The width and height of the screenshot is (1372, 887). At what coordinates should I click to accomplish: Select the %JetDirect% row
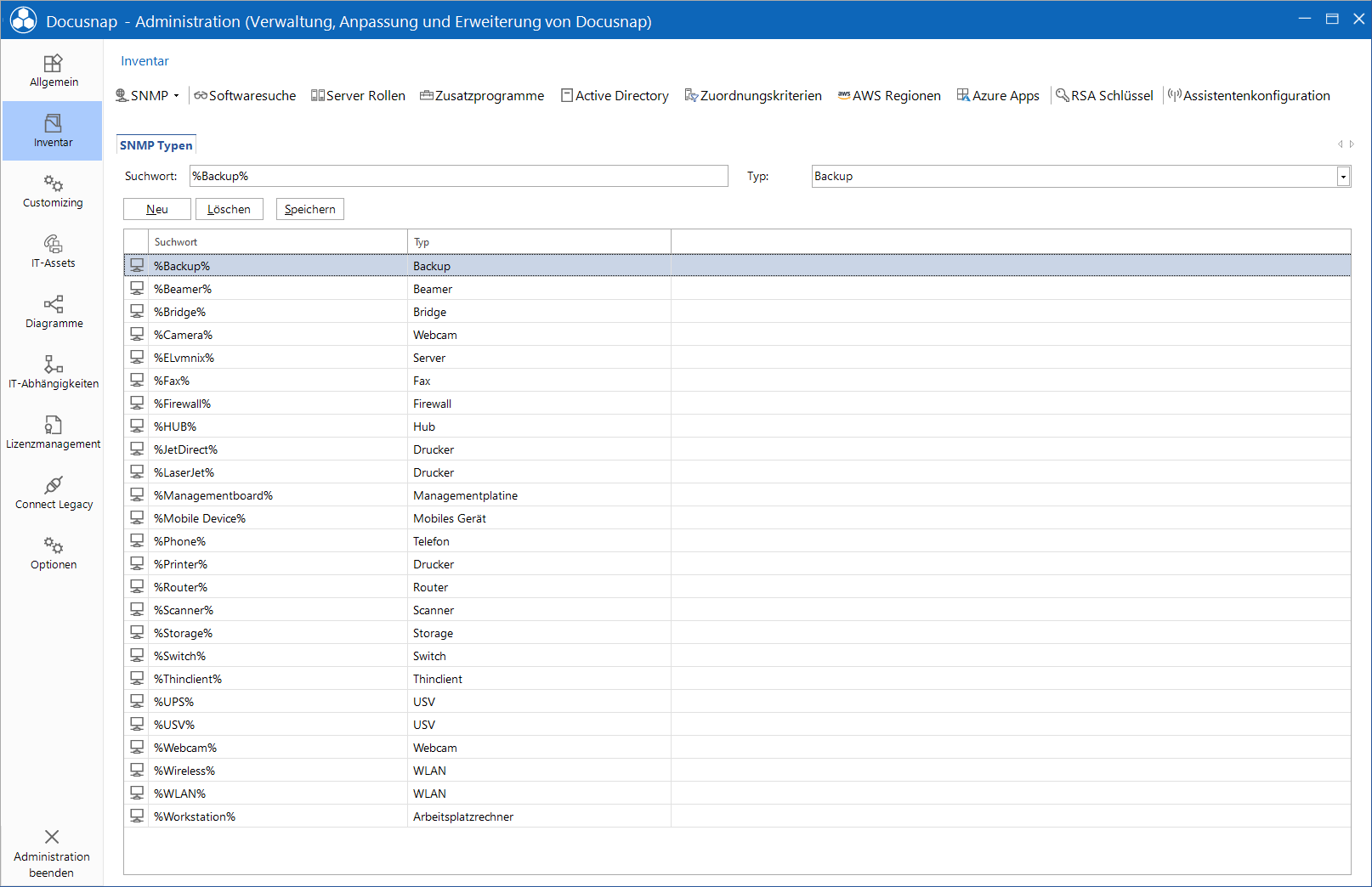(x=737, y=449)
